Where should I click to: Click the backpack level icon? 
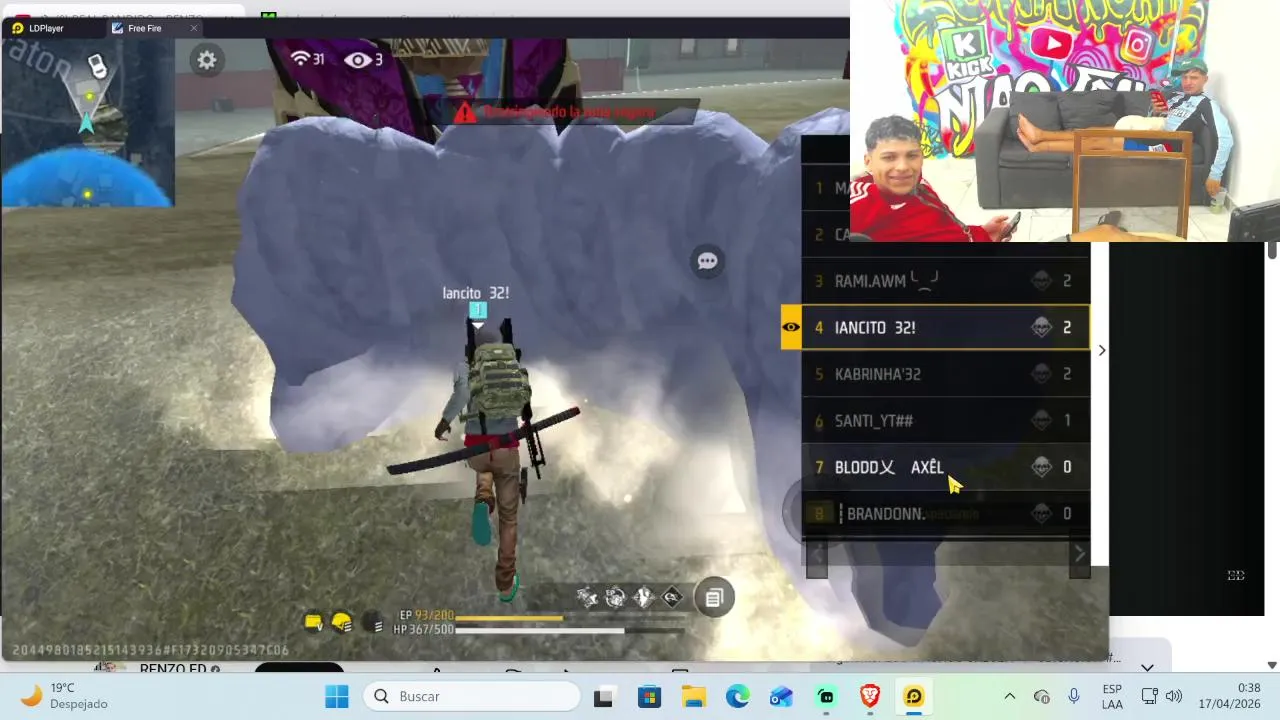click(x=373, y=623)
